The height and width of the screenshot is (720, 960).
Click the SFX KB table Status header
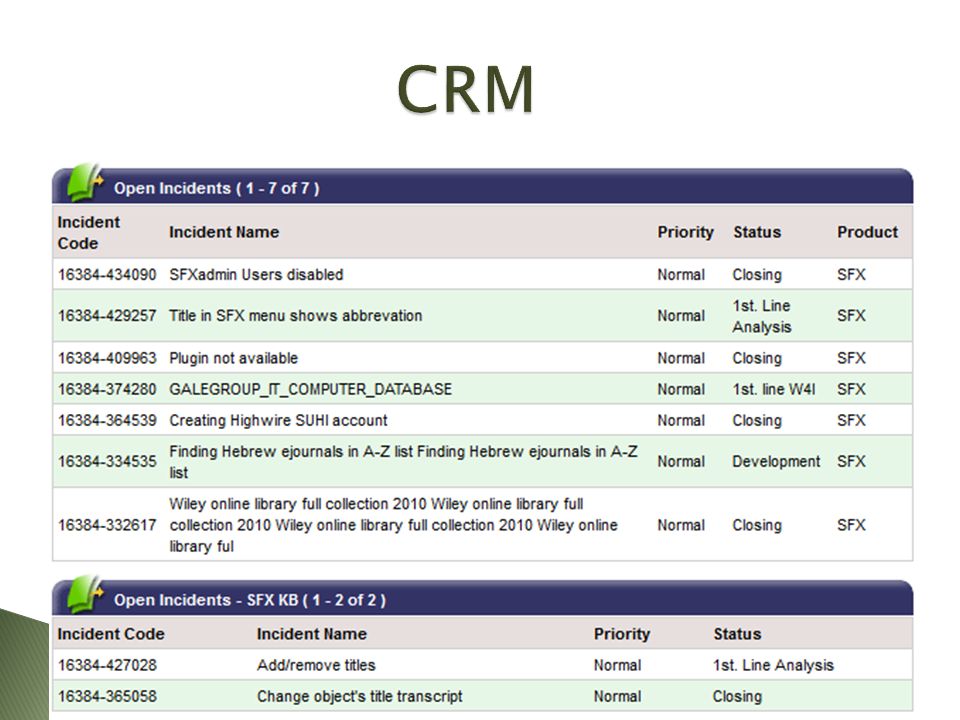(x=737, y=634)
